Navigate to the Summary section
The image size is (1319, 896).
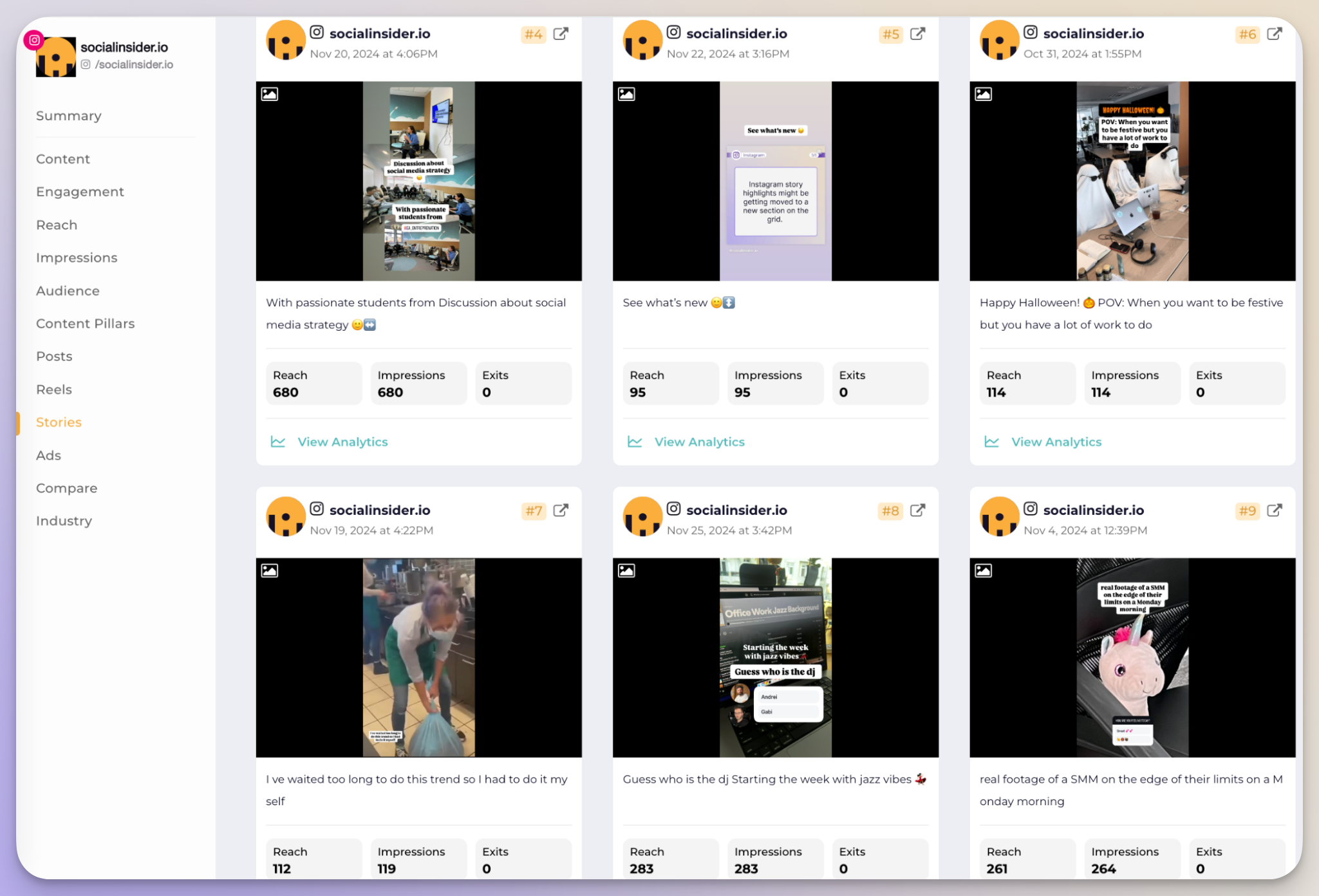[x=69, y=115]
